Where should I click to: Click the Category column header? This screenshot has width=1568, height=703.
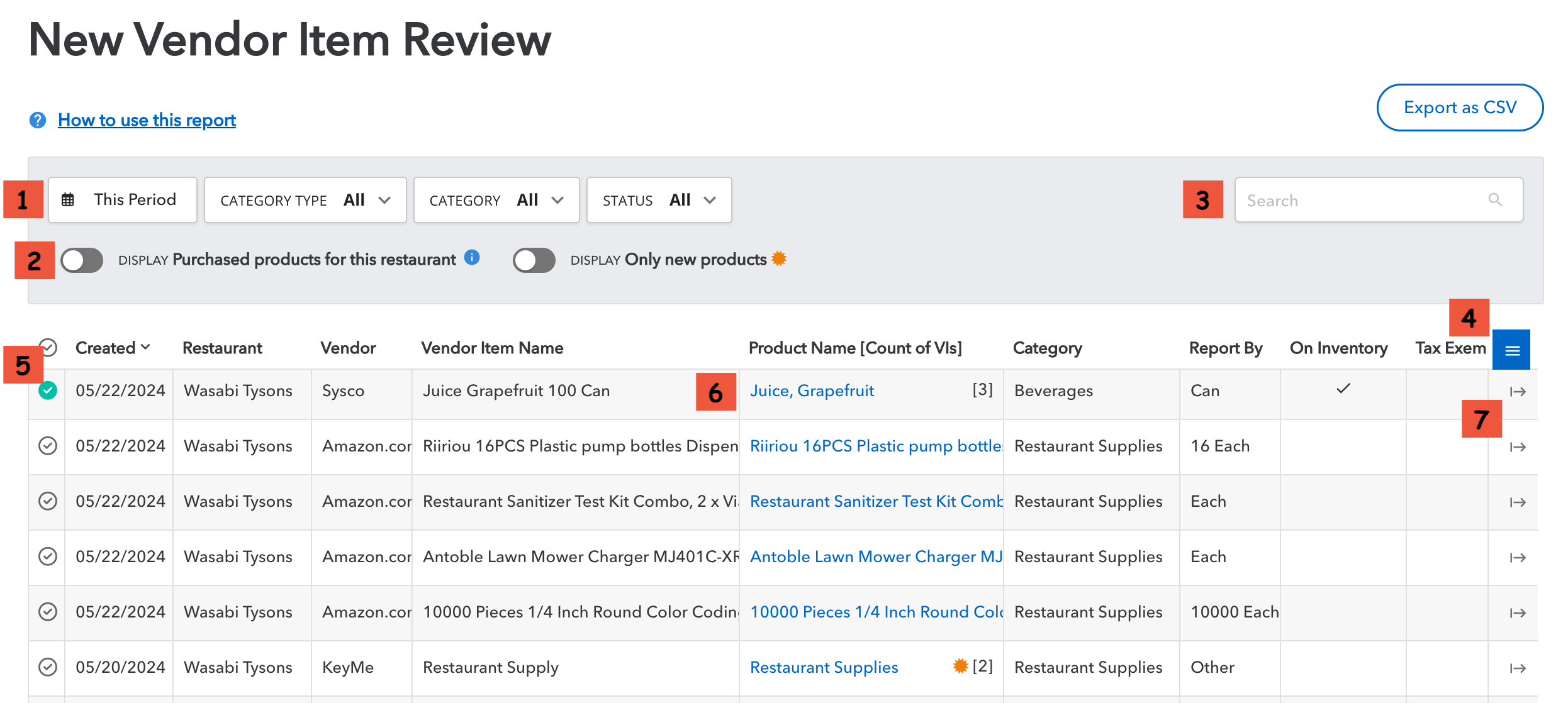[1047, 348]
